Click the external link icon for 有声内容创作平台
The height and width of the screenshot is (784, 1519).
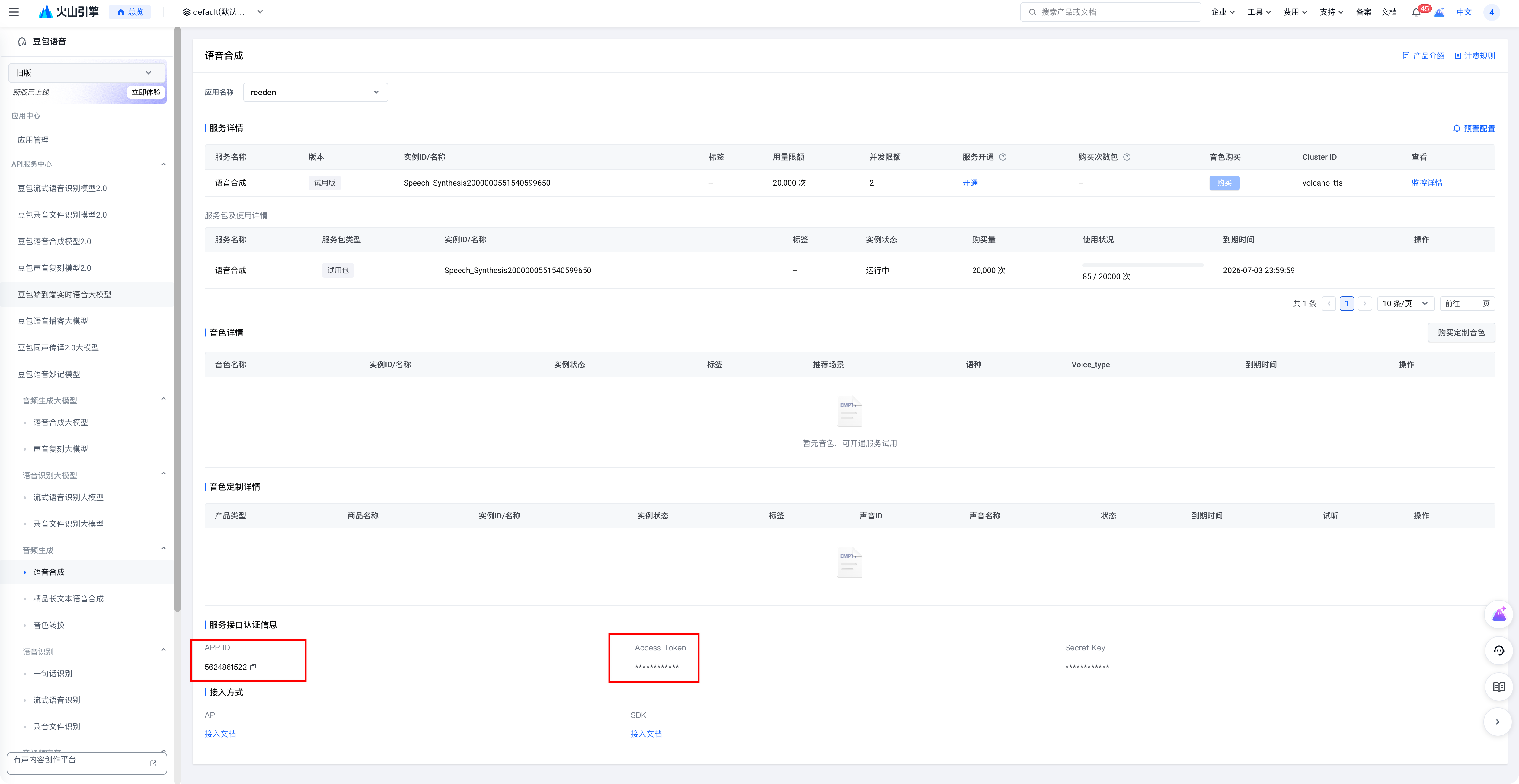pyautogui.click(x=153, y=763)
